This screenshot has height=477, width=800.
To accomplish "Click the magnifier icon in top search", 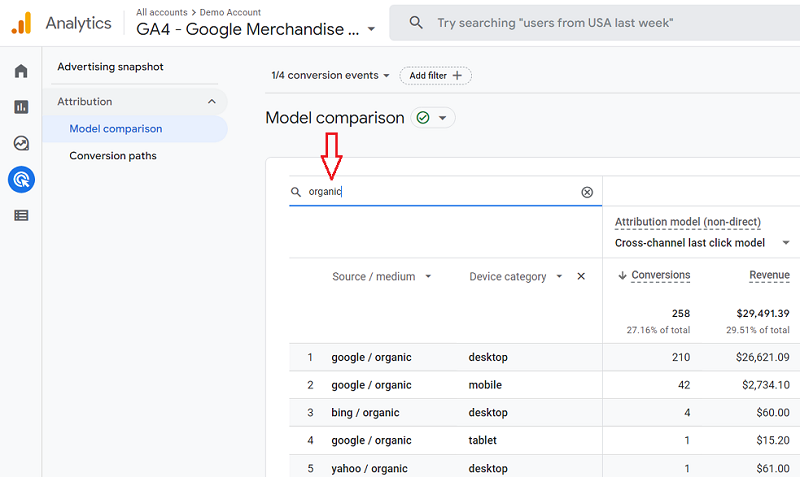I will coord(416,22).
